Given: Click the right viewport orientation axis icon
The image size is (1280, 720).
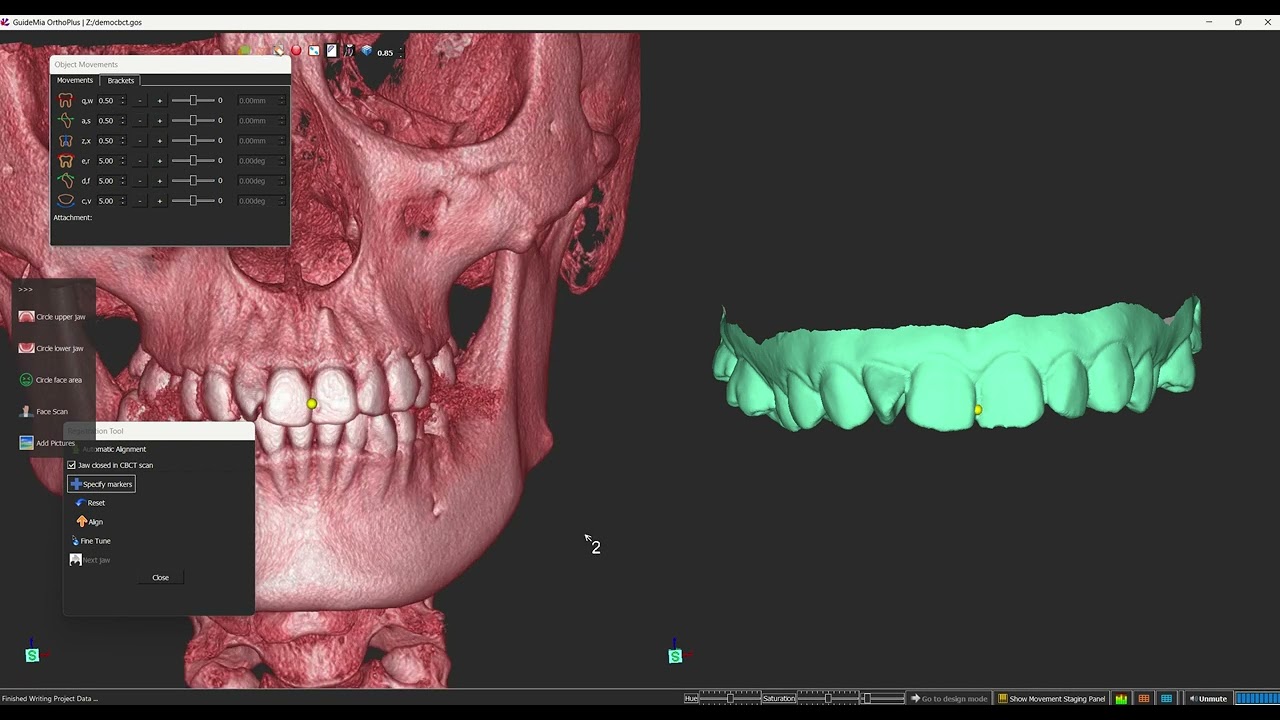Looking at the screenshot, I should [x=676, y=654].
